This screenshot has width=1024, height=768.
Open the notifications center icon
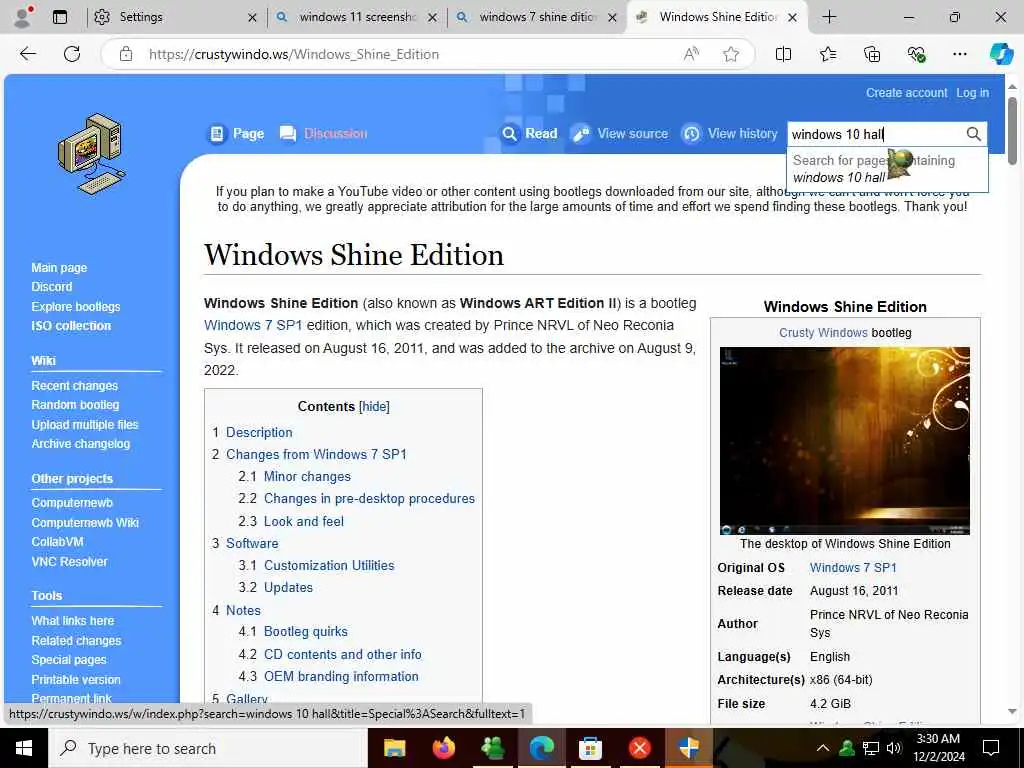[991, 748]
